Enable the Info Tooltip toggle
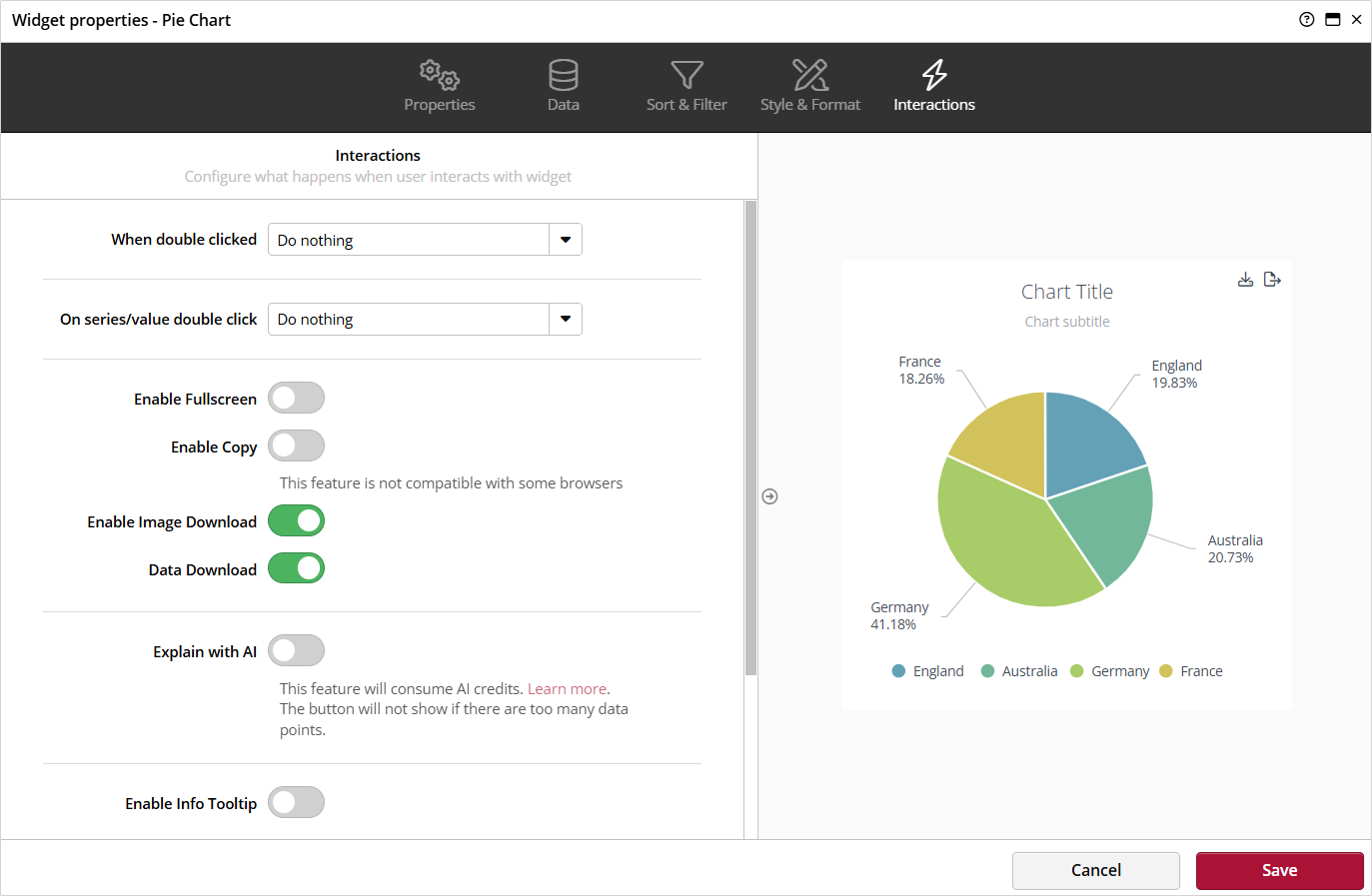The image size is (1372, 896). pos(296,802)
